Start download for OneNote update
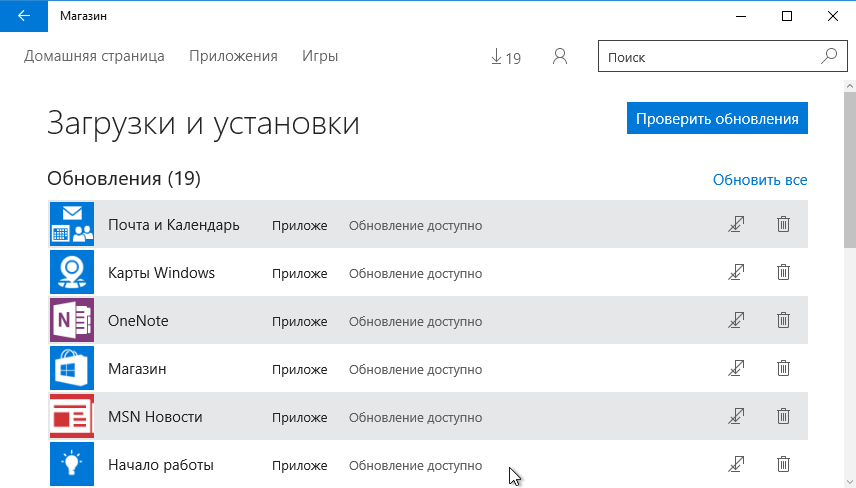 (737, 321)
